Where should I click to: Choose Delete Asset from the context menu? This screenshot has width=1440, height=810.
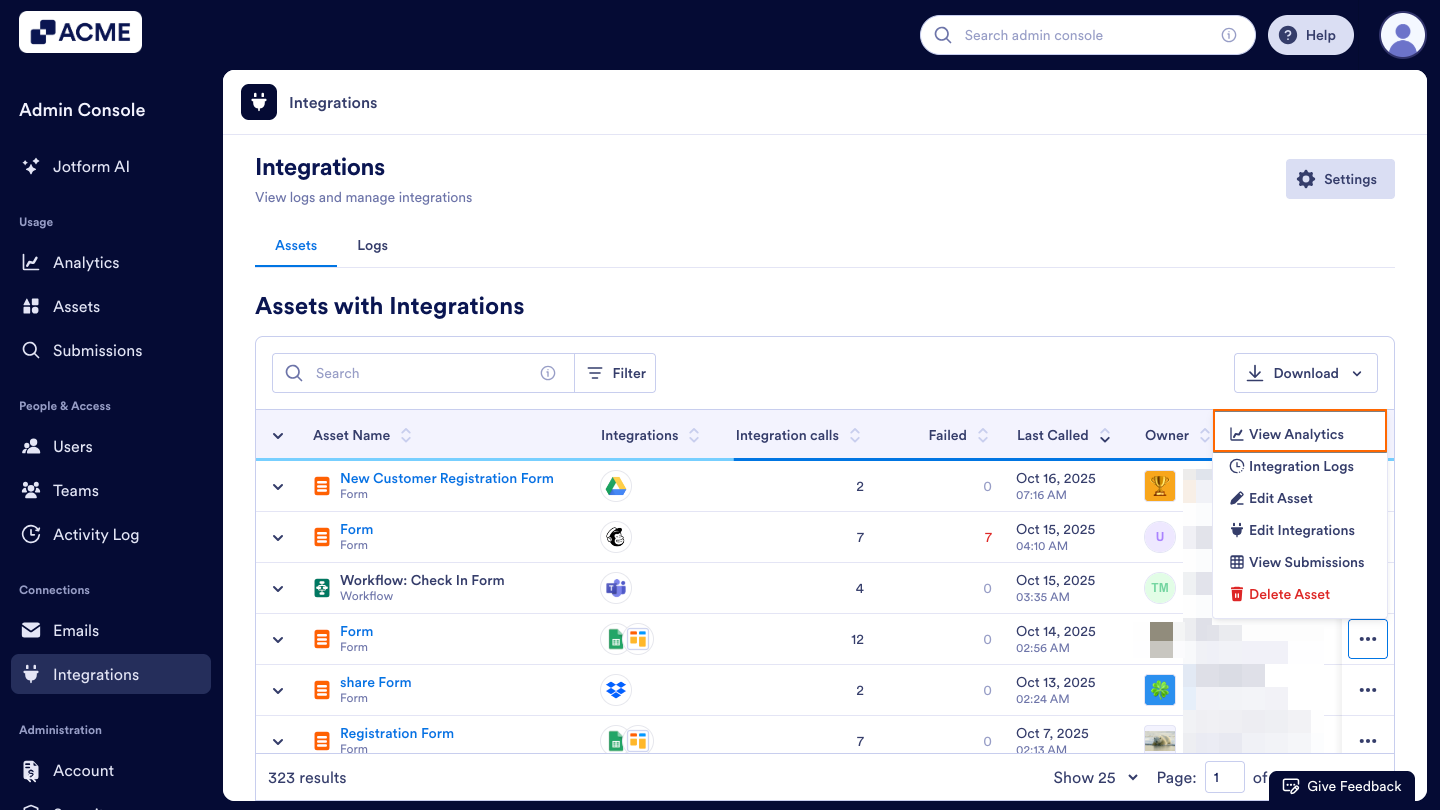(x=1289, y=594)
